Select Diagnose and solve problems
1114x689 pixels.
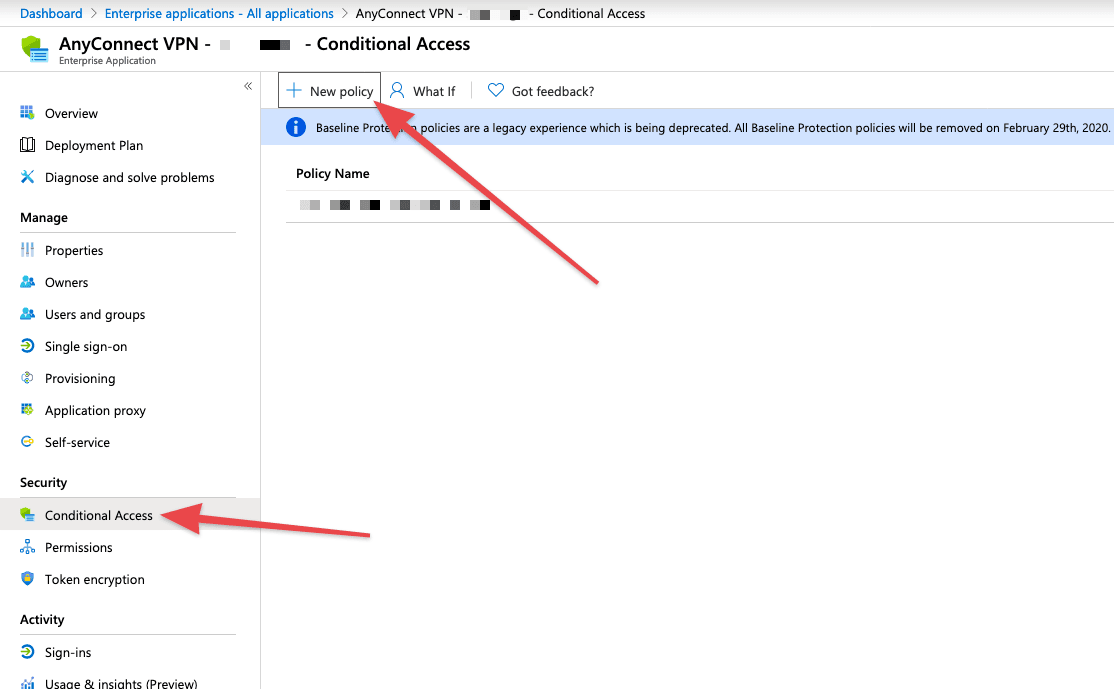(x=129, y=178)
